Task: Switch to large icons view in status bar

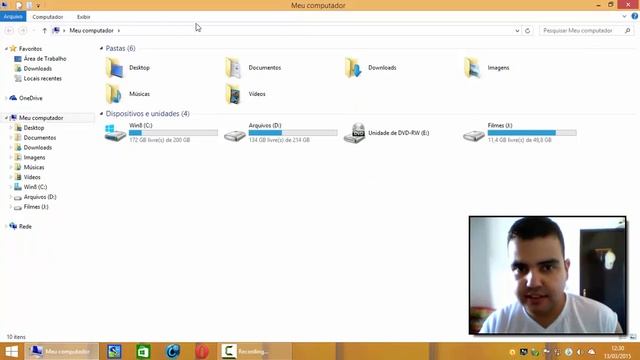Action: point(633,337)
